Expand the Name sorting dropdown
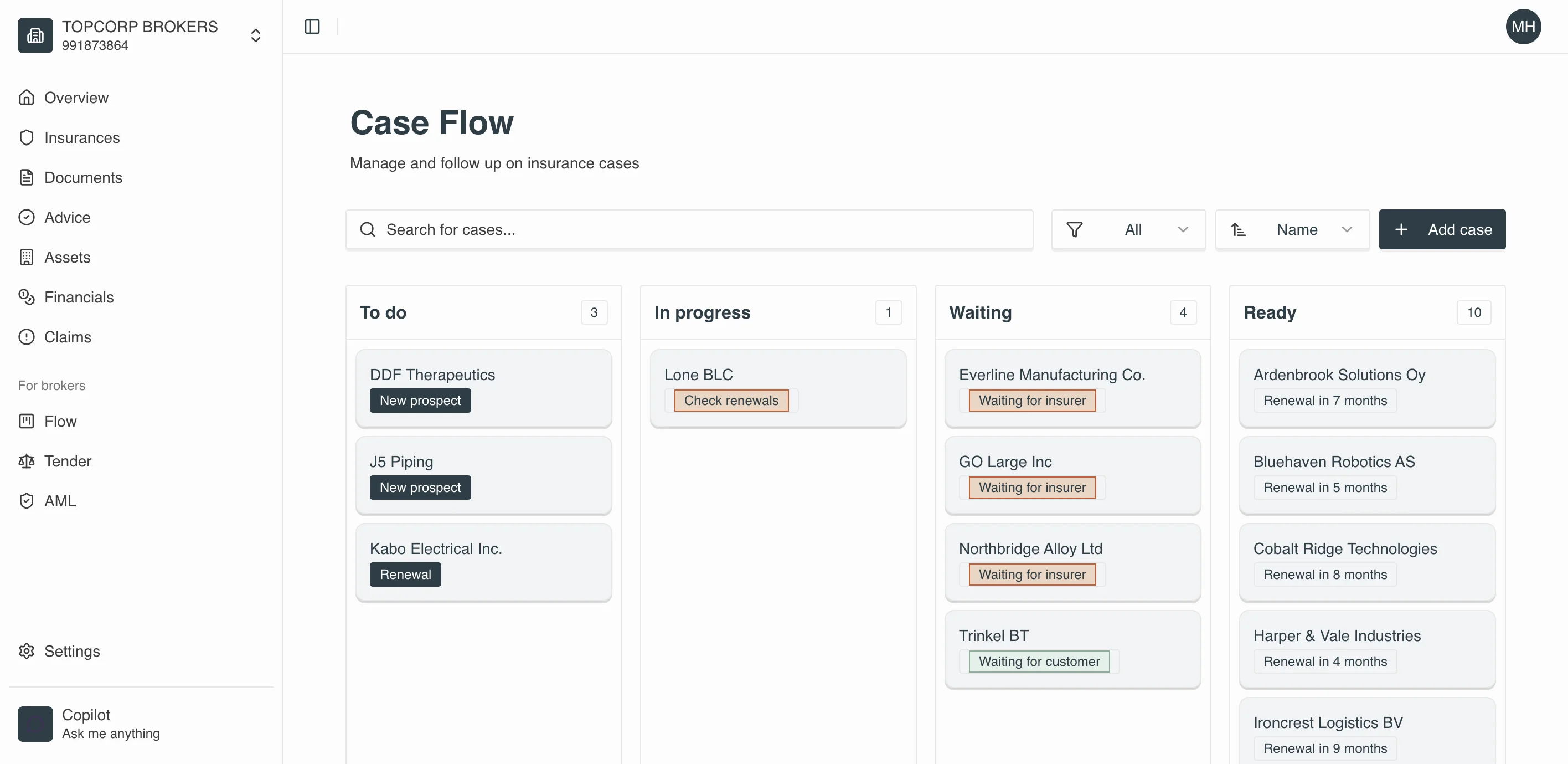Viewport: 1568px width, 764px height. click(x=1347, y=230)
